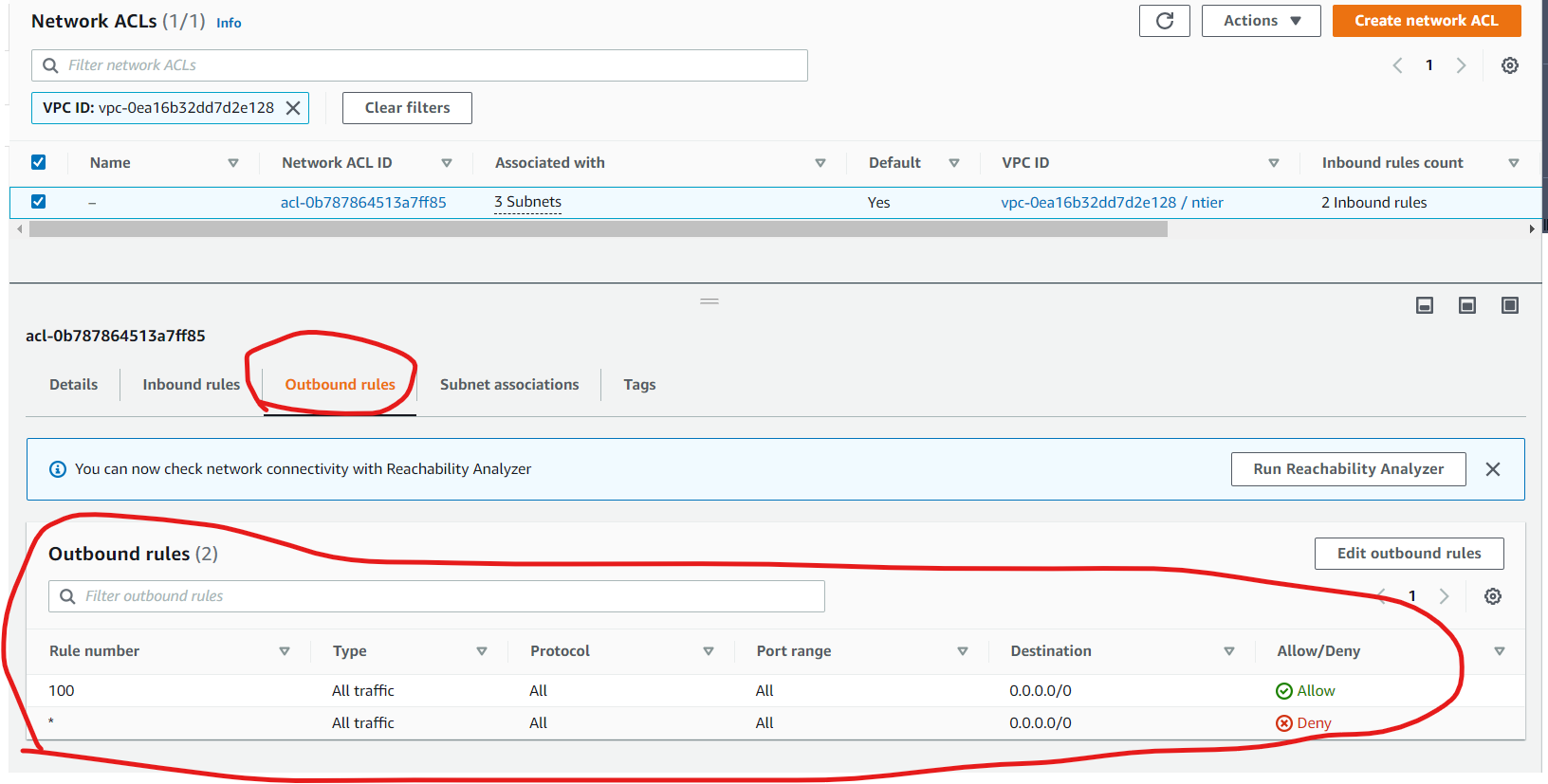
Task: Uncheck the acl-0b787864513a7ff85 row checkbox
Action: pyautogui.click(x=38, y=201)
